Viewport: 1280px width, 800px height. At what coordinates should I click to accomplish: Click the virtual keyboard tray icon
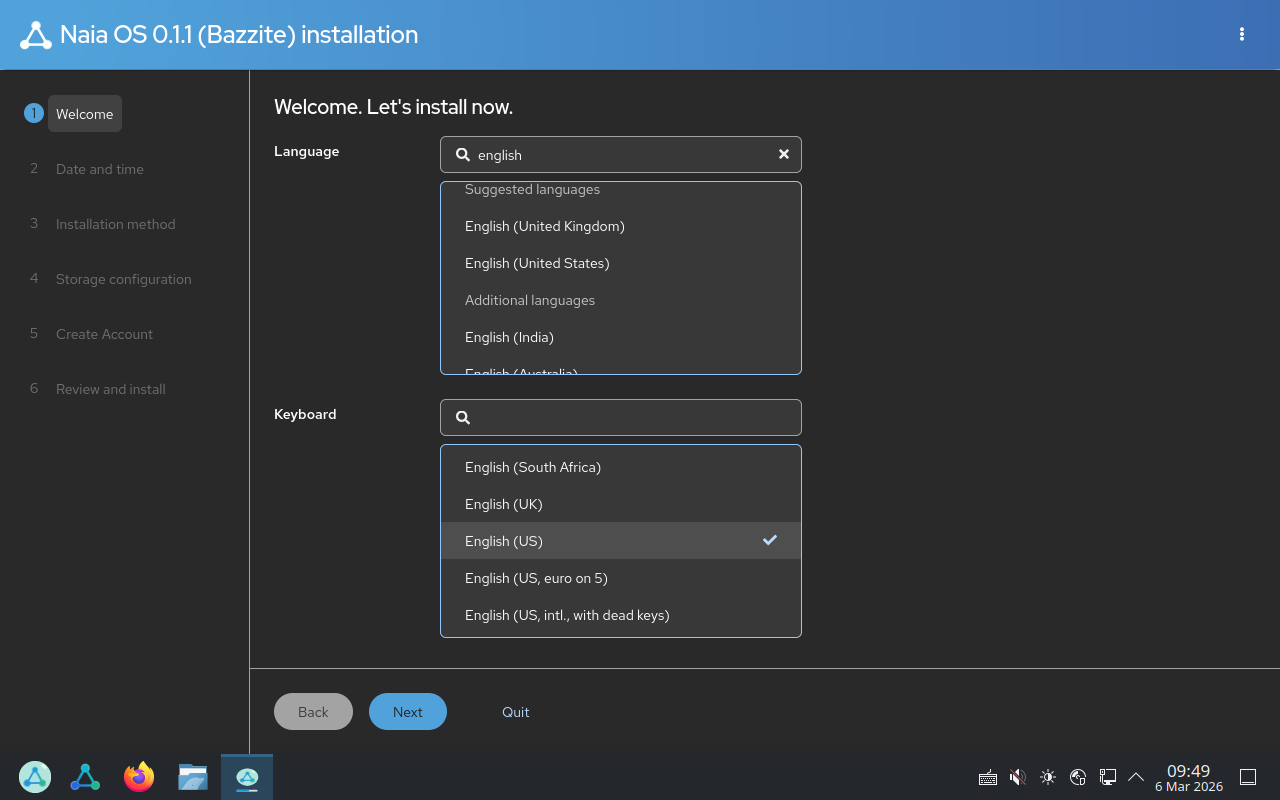coord(987,777)
